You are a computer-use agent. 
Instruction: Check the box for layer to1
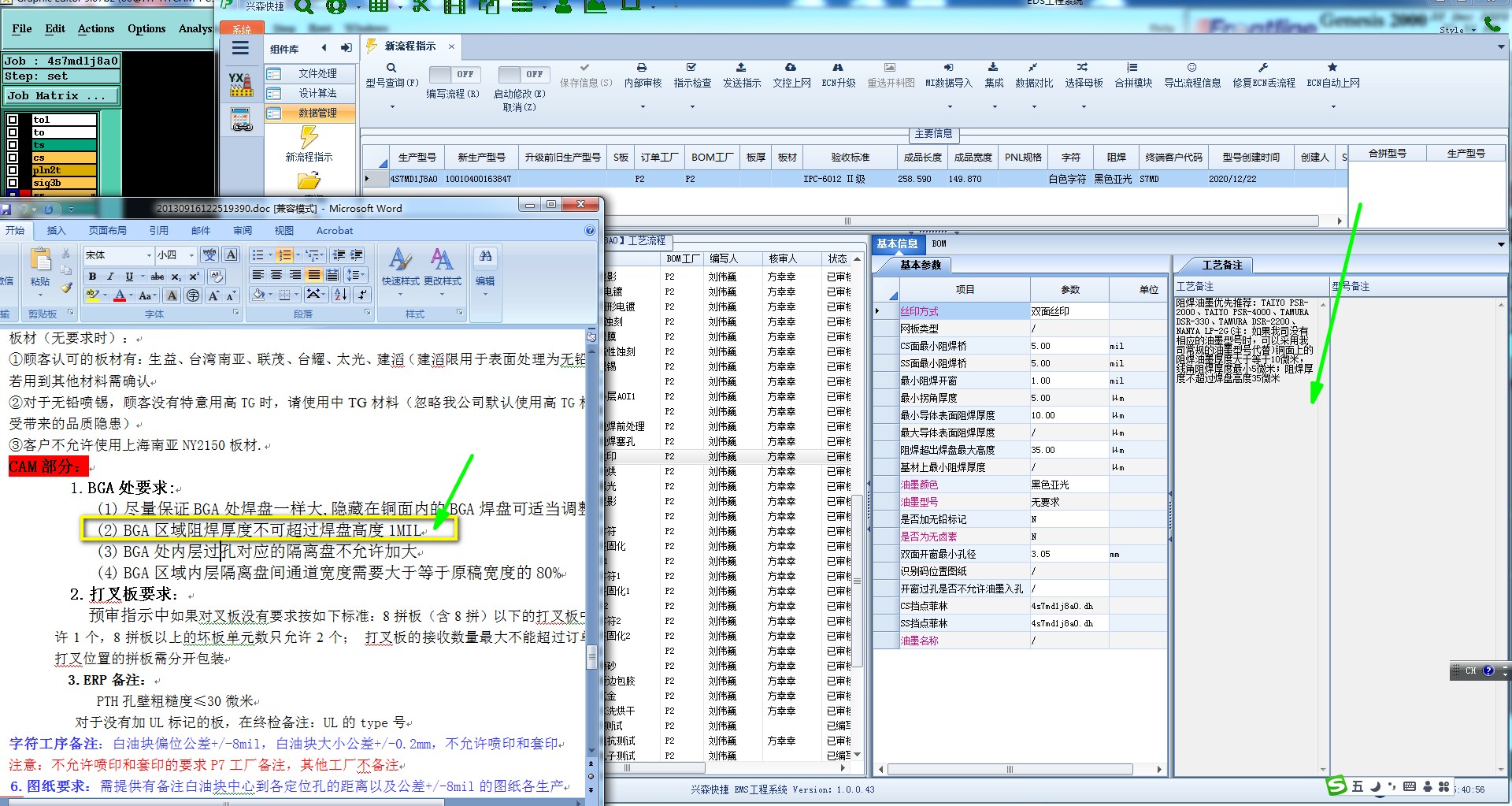(13, 120)
